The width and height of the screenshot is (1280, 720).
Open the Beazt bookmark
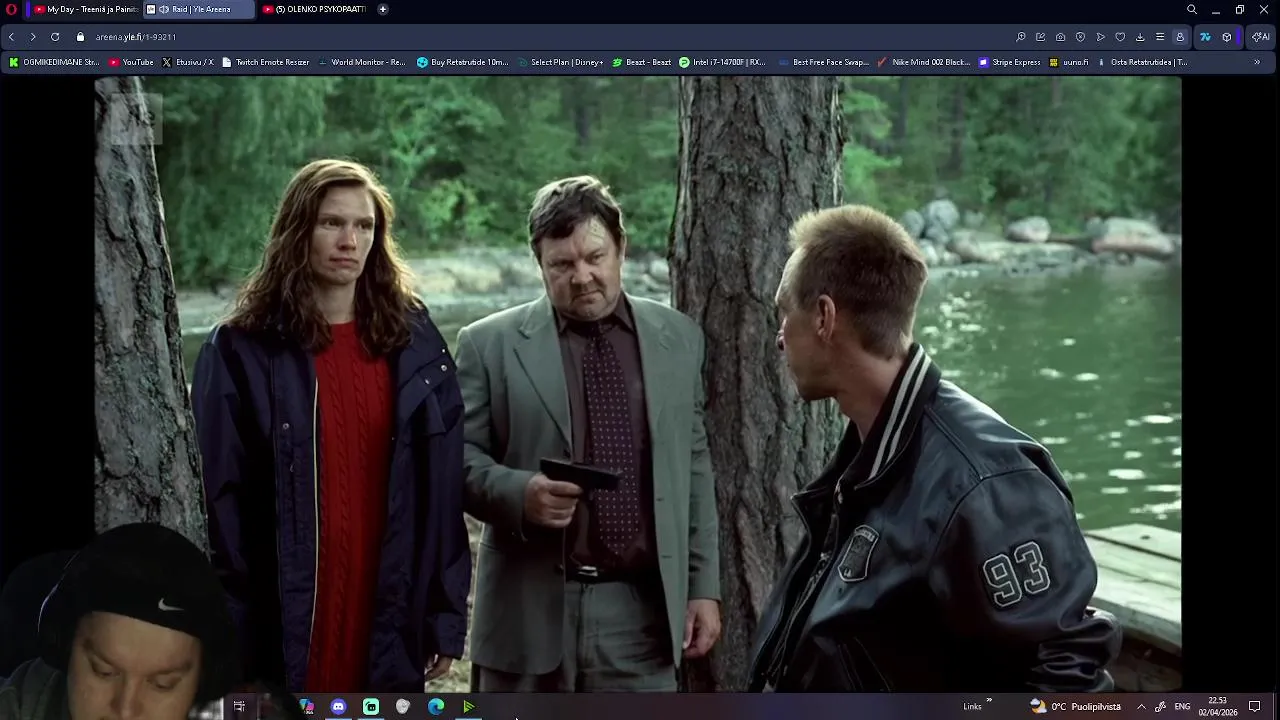(x=641, y=62)
